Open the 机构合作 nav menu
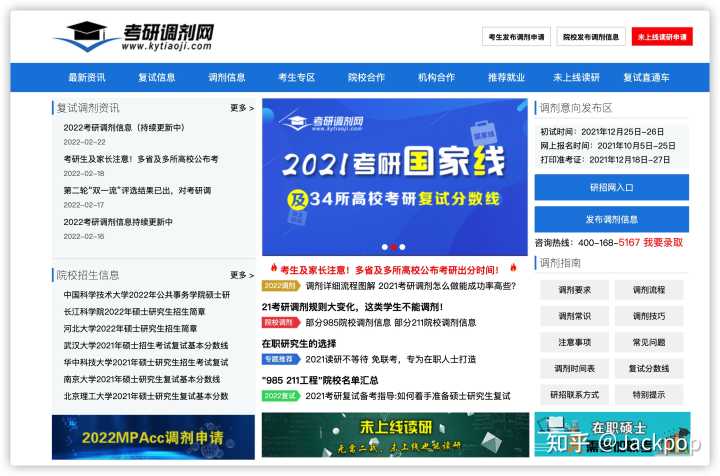The width and height of the screenshot is (720, 476). (x=436, y=78)
